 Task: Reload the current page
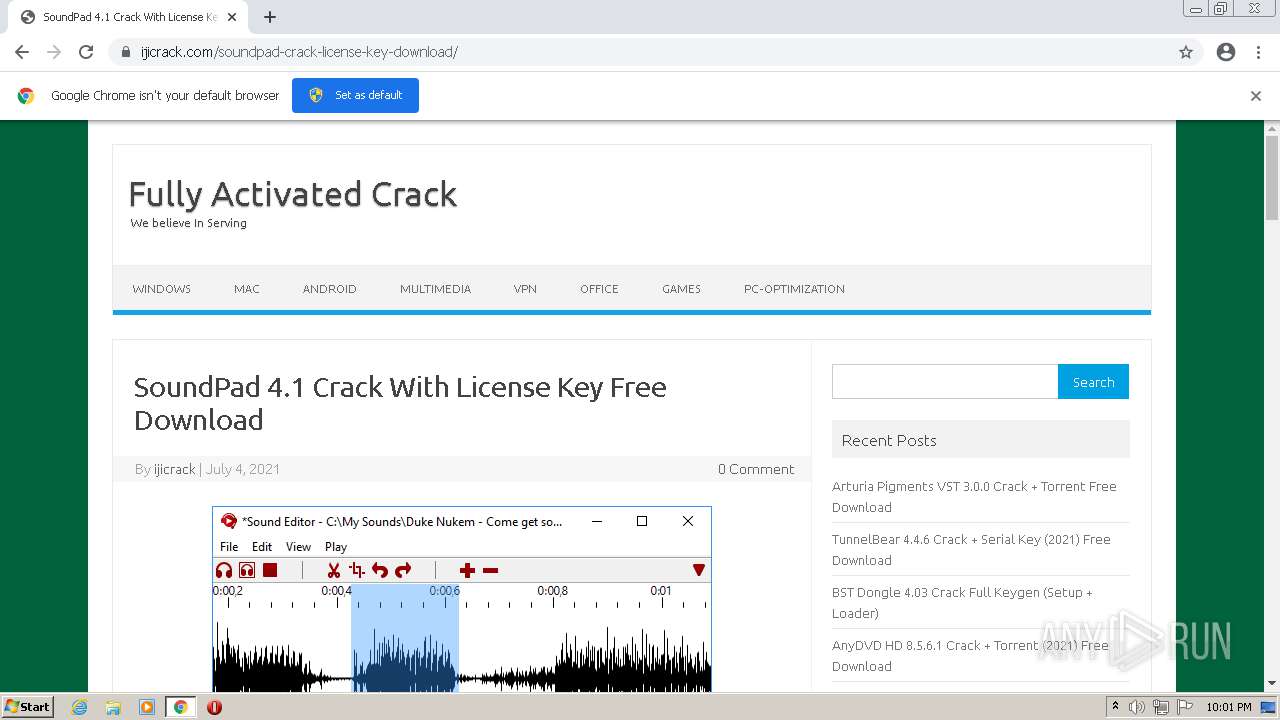pyautogui.click(x=86, y=52)
